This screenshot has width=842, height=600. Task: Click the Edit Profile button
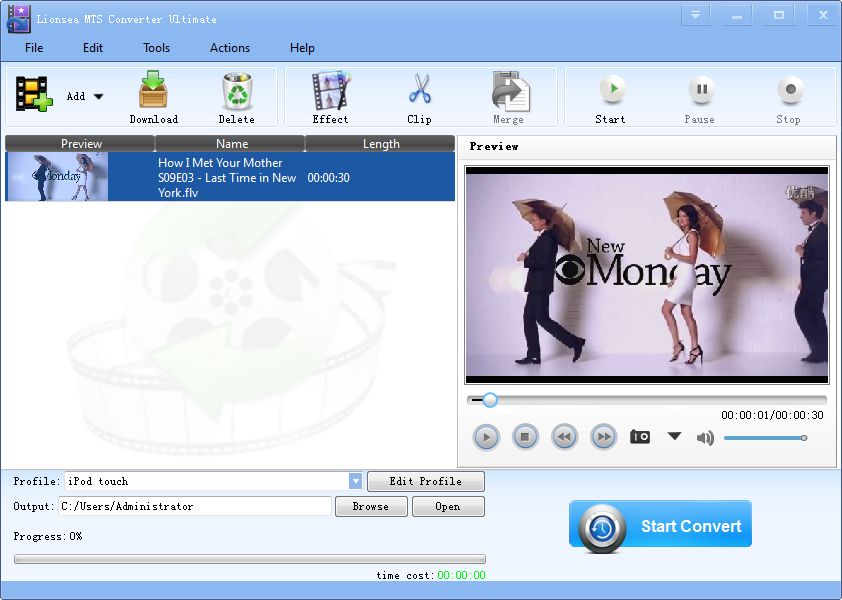pyautogui.click(x=426, y=481)
